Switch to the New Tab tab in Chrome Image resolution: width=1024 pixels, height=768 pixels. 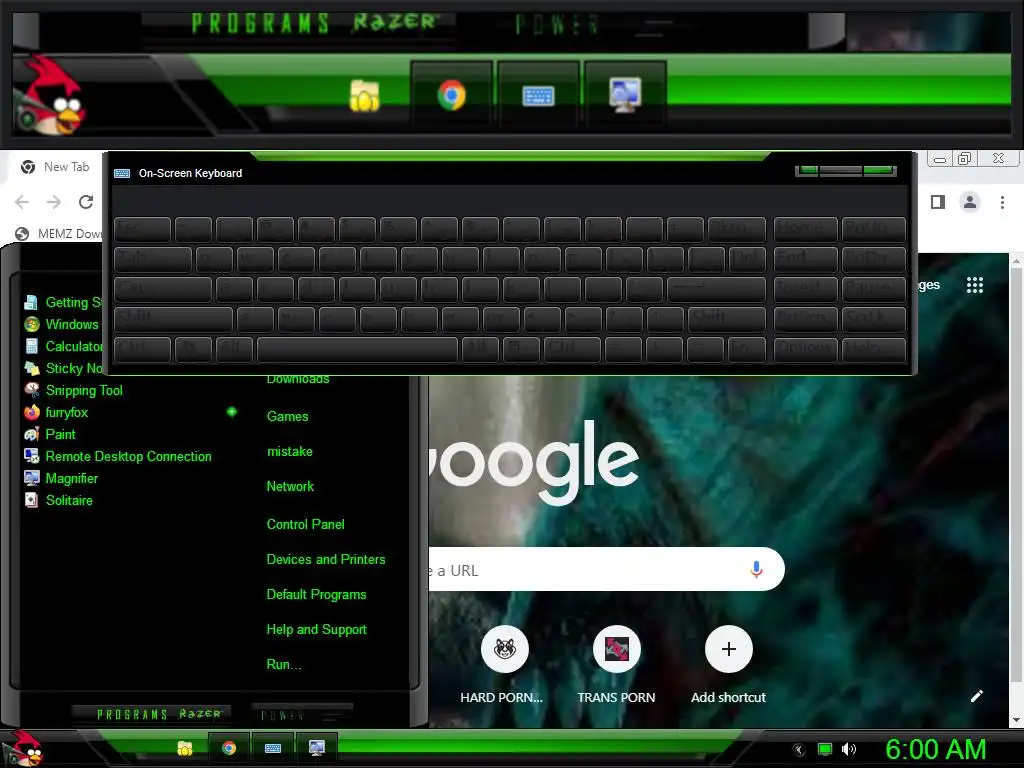(55, 167)
